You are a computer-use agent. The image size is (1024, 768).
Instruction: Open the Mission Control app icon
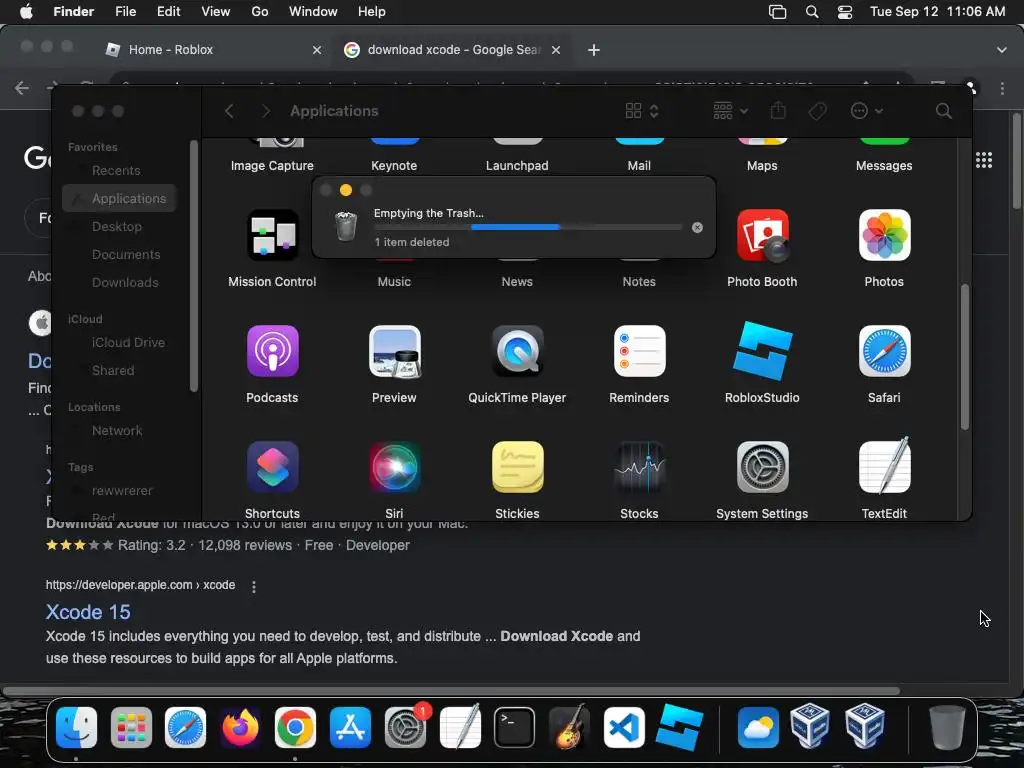272,235
